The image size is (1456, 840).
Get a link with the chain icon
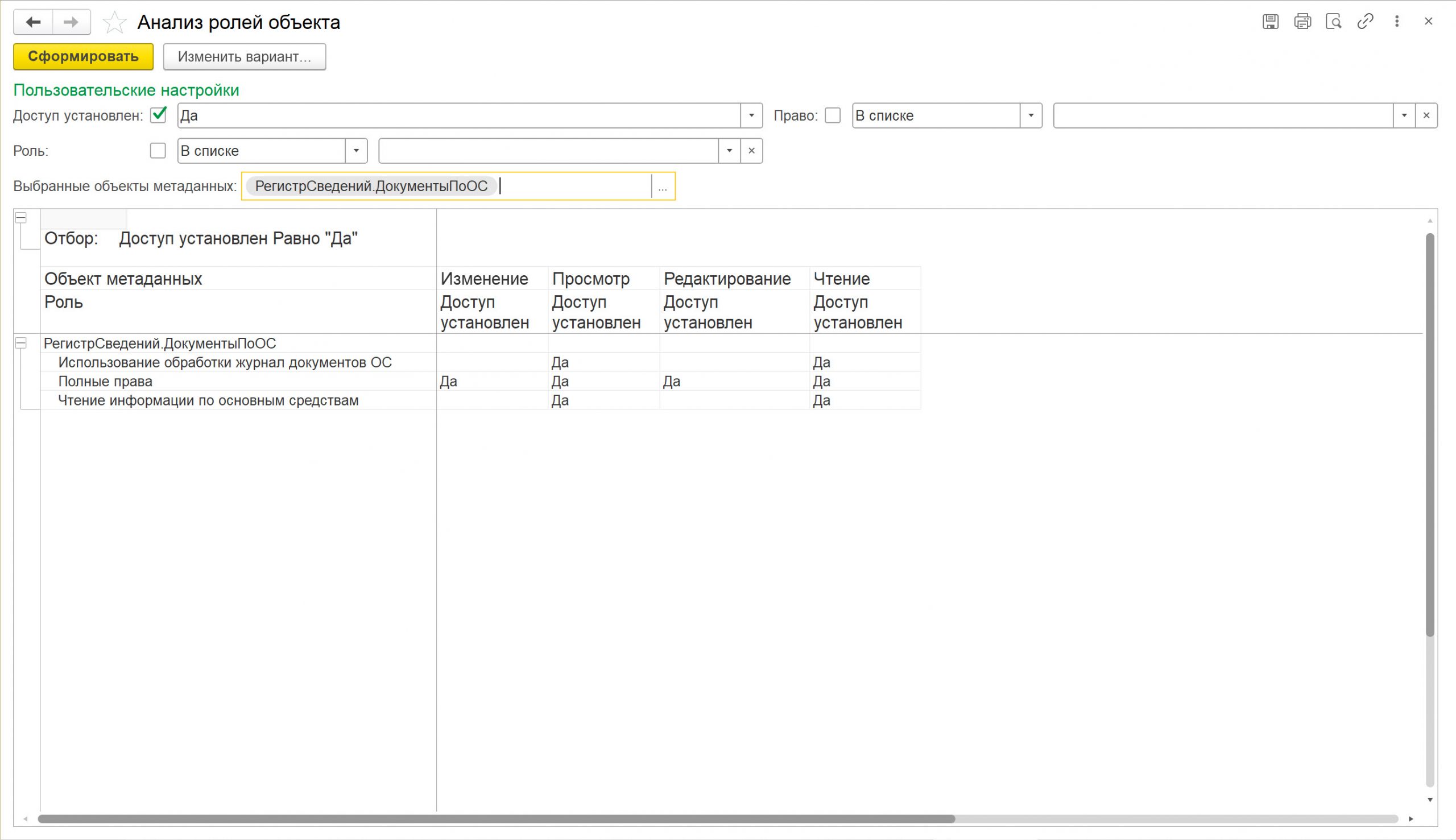click(x=1365, y=22)
